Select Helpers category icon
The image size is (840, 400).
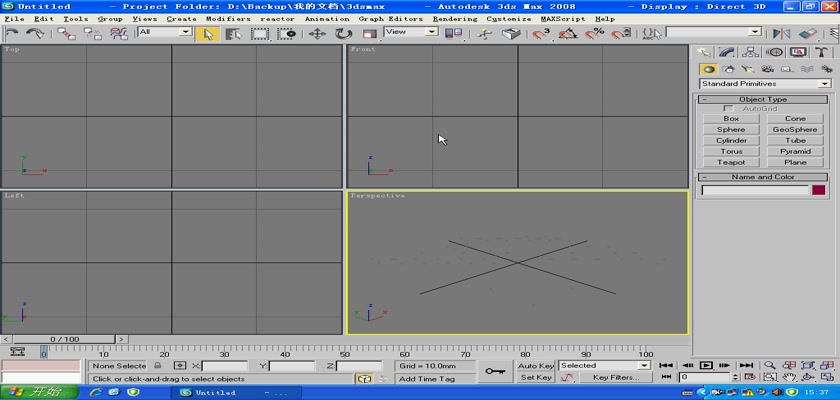click(x=787, y=69)
